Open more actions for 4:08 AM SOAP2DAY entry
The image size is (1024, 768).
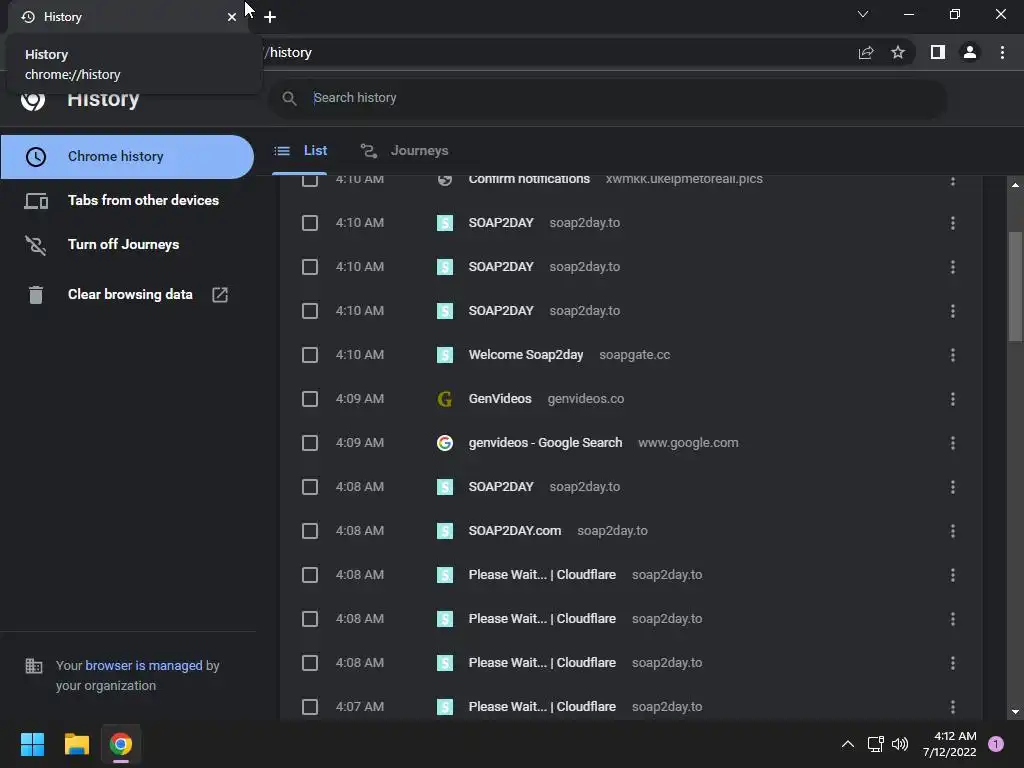coord(953,487)
